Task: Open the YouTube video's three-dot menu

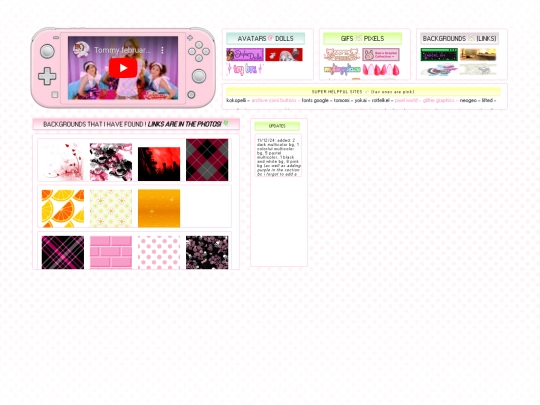Action: tap(162, 50)
